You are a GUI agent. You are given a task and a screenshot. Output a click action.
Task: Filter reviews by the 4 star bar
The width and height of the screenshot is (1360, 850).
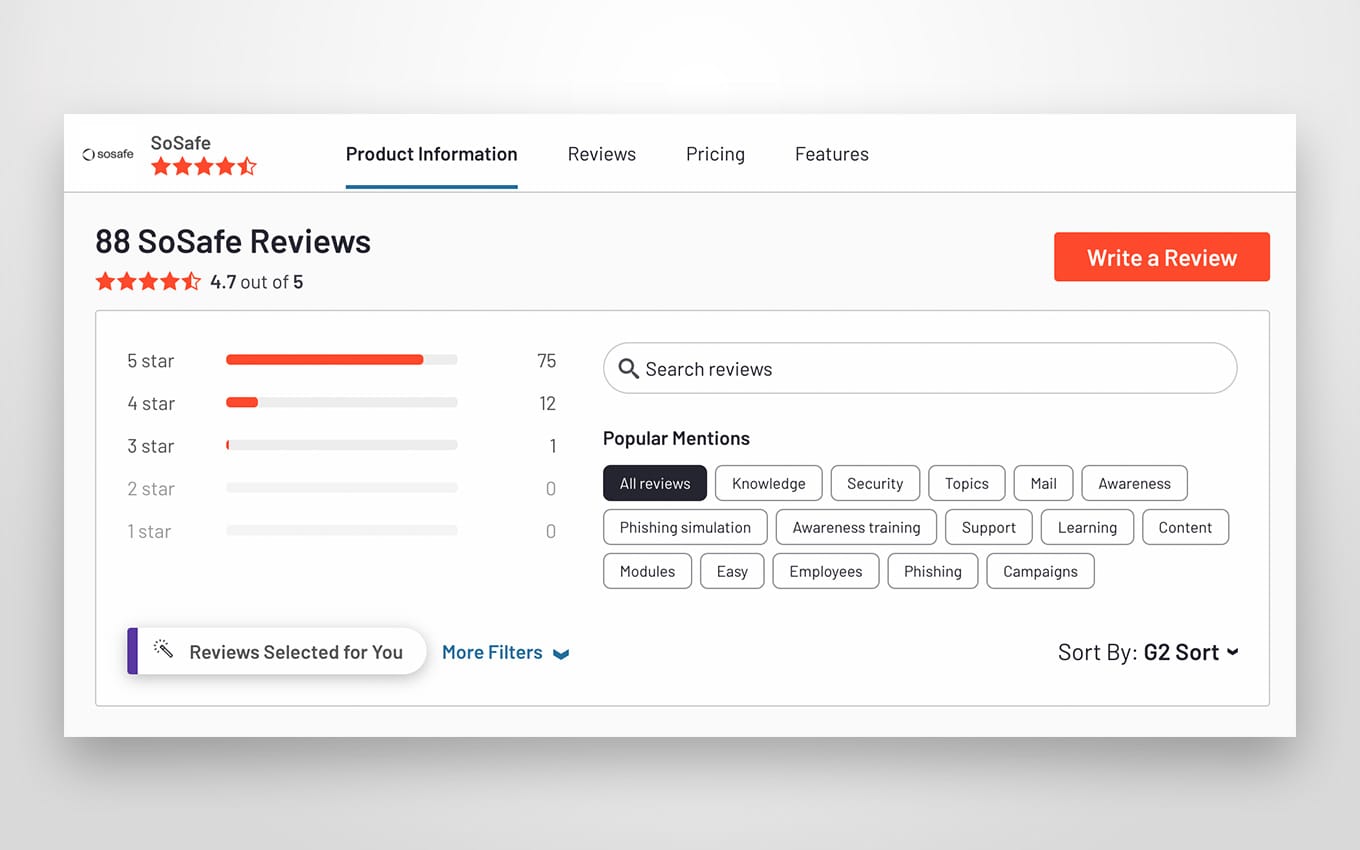(x=342, y=403)
